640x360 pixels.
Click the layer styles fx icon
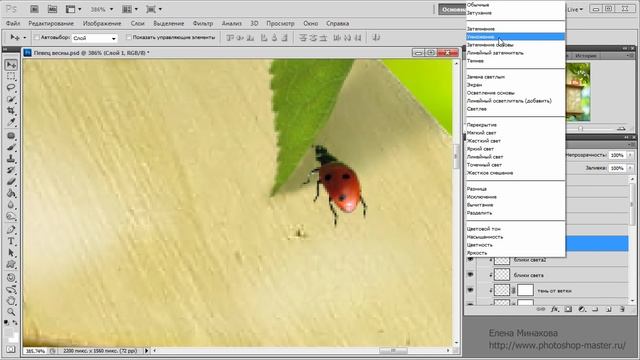coord(554,309)
